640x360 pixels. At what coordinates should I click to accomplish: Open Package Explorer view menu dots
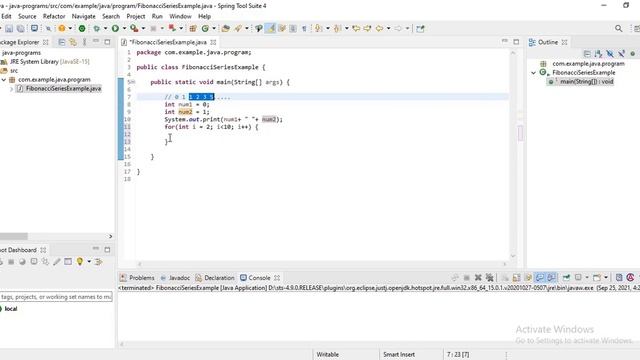[84, 42]
